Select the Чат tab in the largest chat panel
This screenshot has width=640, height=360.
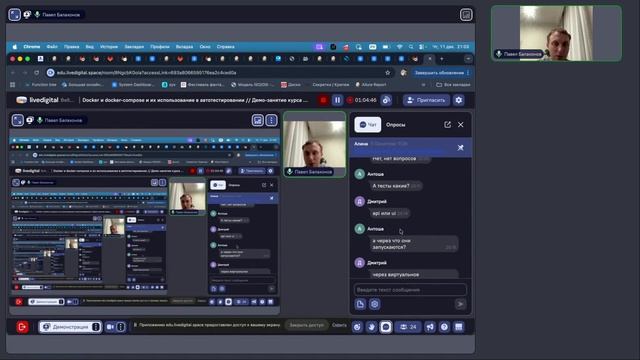pyautogui.click(x=368, y=124)
